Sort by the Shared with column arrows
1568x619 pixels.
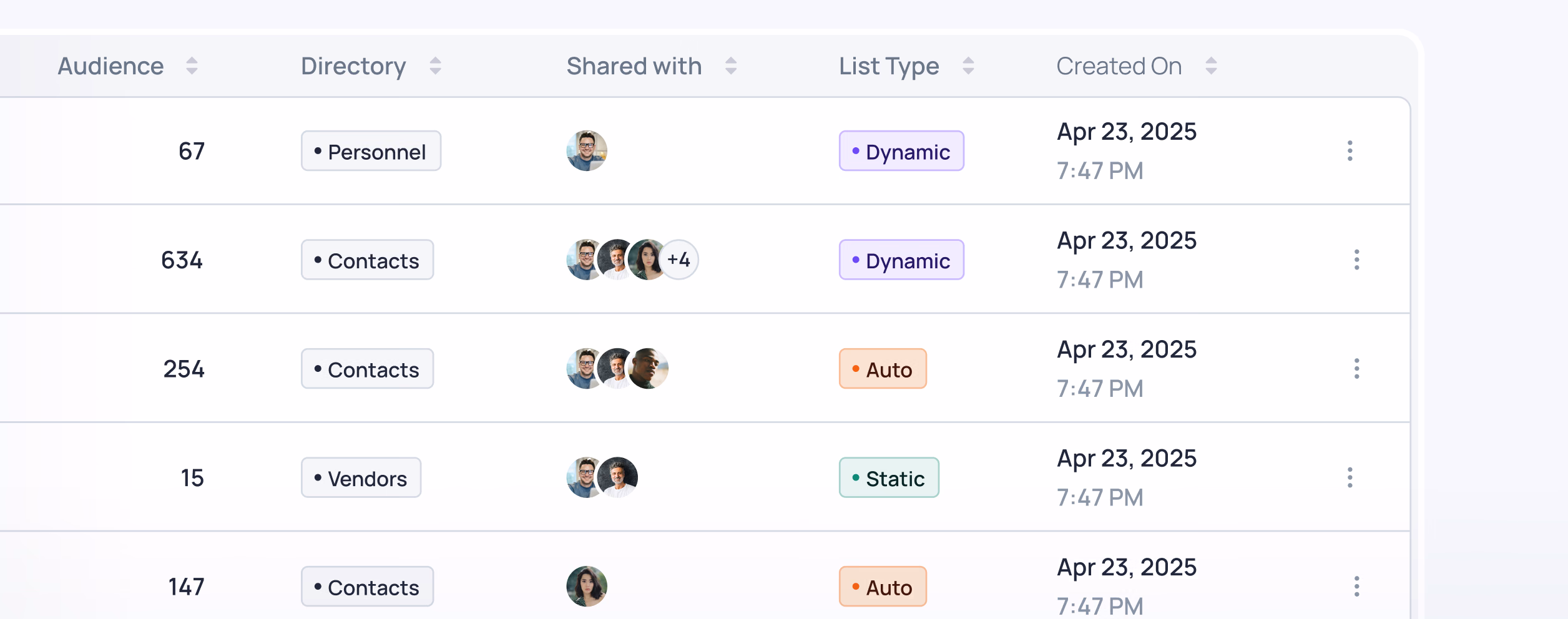[x=731, y=66]
